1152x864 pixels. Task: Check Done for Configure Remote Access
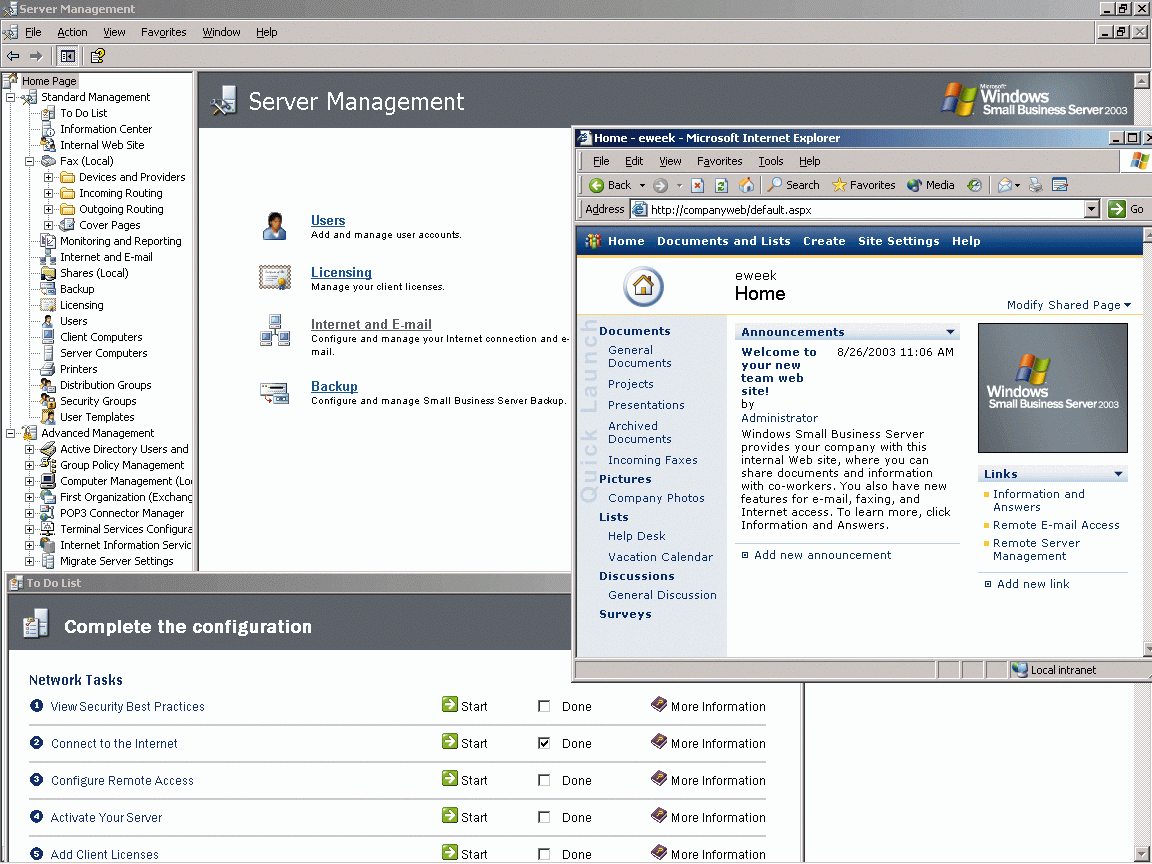pos(544,780)
